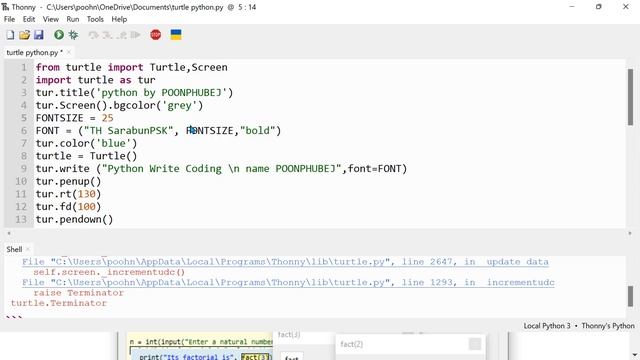Screen dimensions: 640x360
Task: Open the File menu
Action: [9, 19]
